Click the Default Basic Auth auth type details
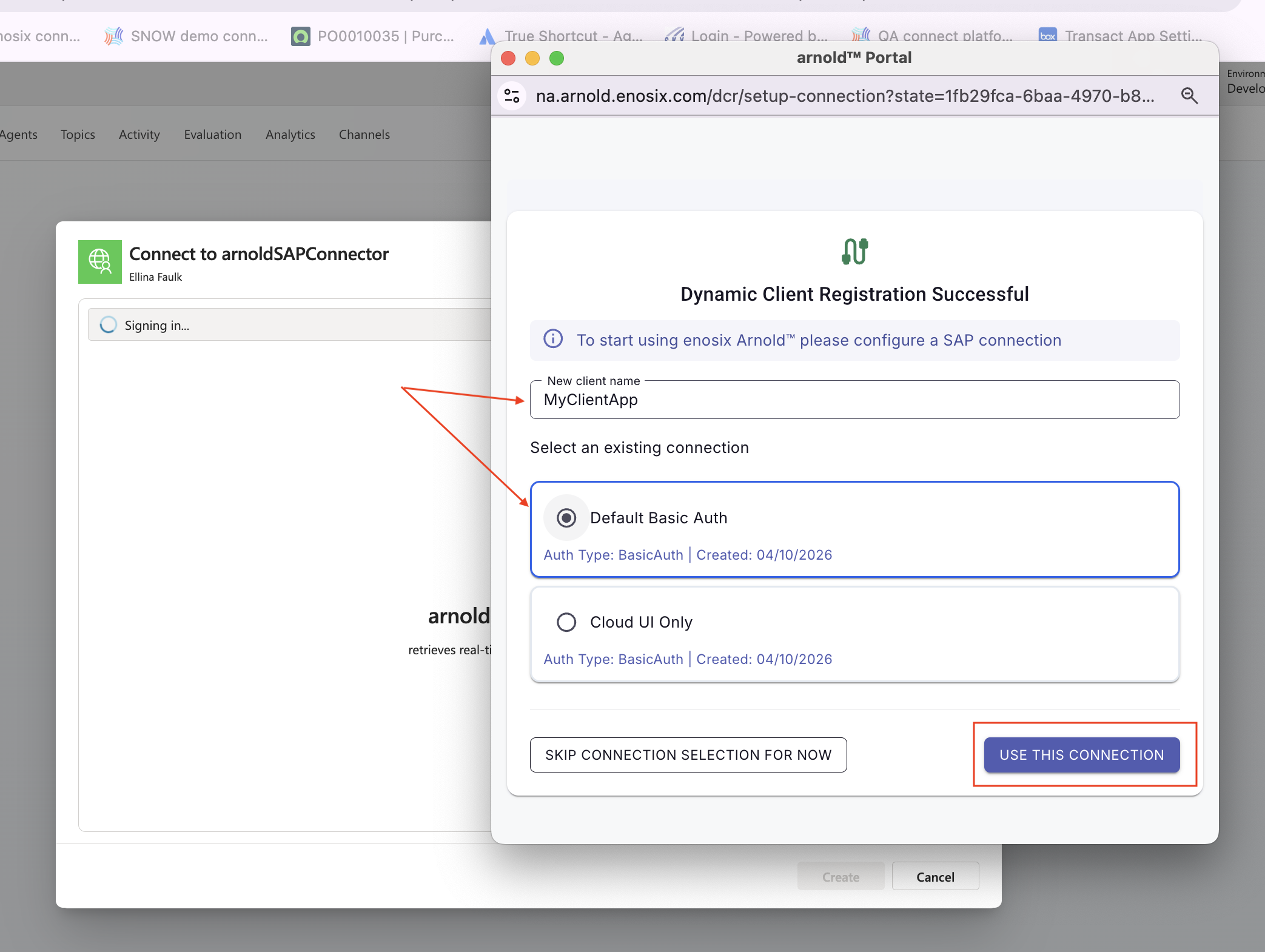Viewport: 1265px width, 952px height. [688, 555]
